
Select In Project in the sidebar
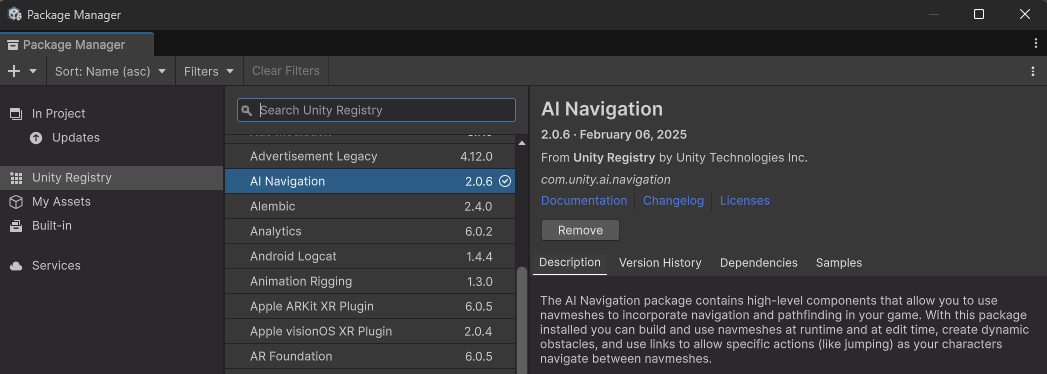112,114
